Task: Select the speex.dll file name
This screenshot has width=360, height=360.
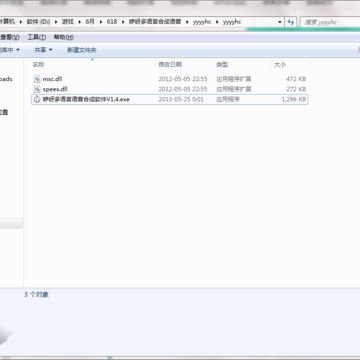Action: [55, 89]
